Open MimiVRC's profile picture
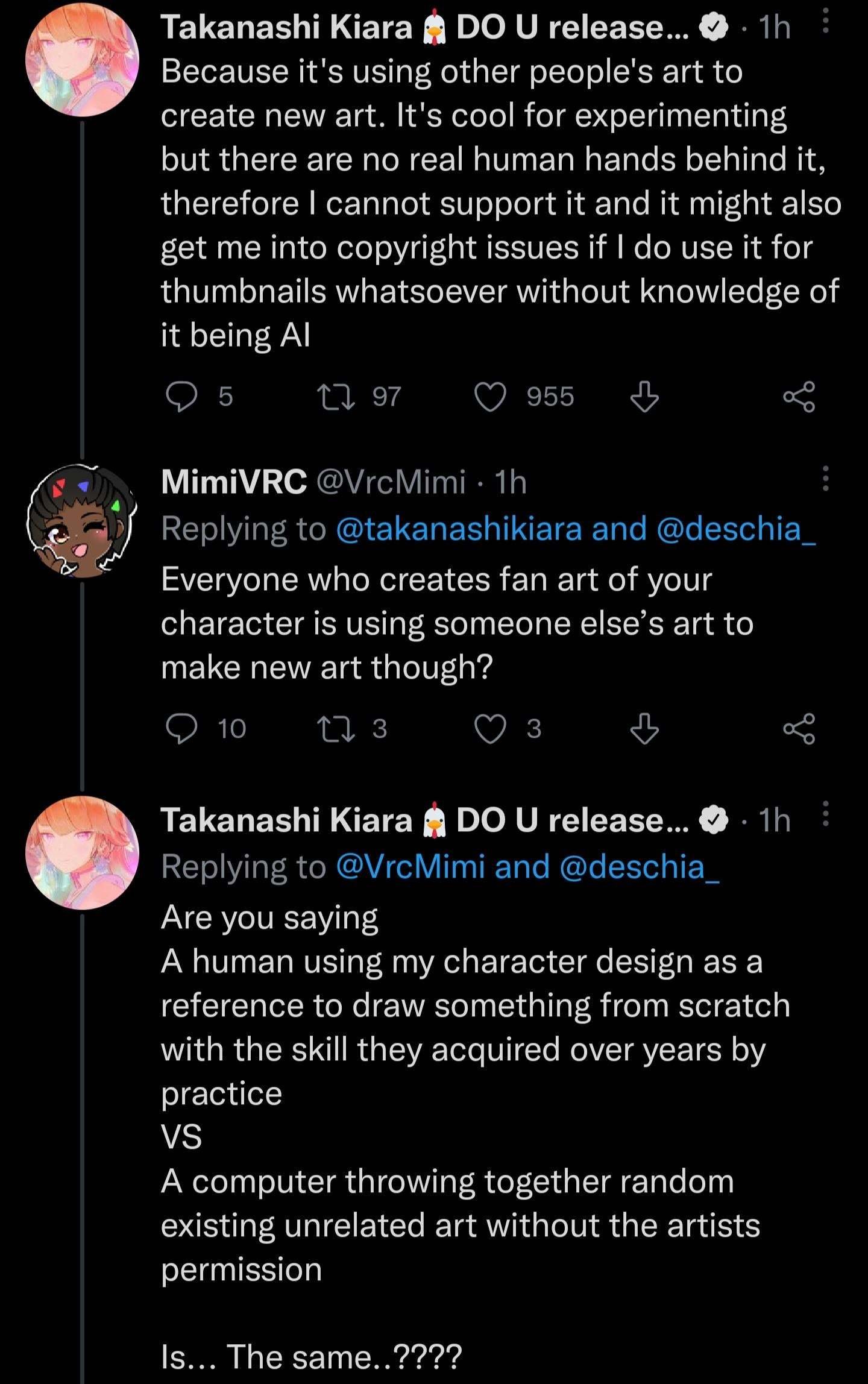The width and height of the screenshot is (868, 1384). 82,521
